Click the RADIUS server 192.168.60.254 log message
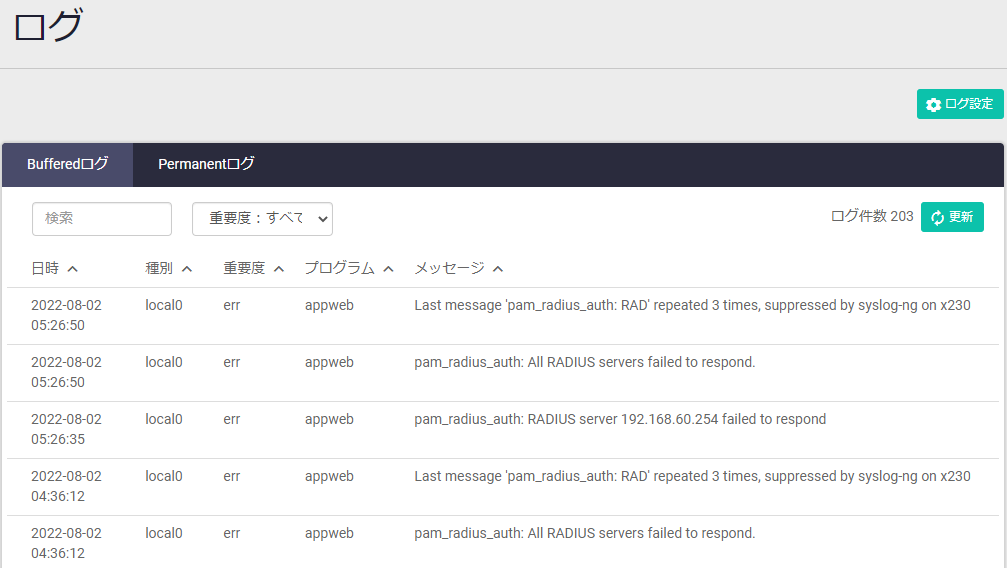This screenshot has width=1007, height=568. pyautogui.click(x=620, y=419)
